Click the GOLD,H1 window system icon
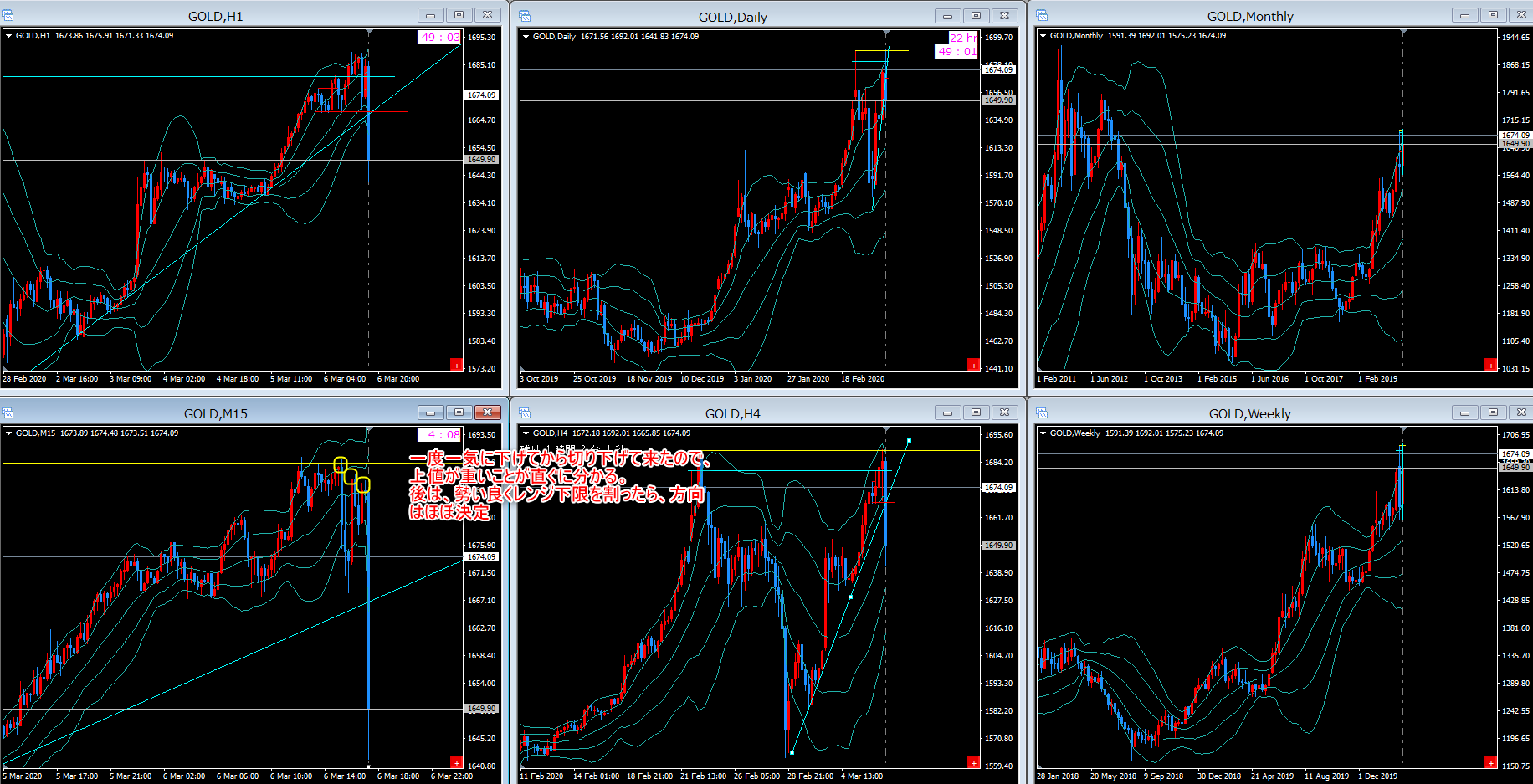 pos(8,15)
